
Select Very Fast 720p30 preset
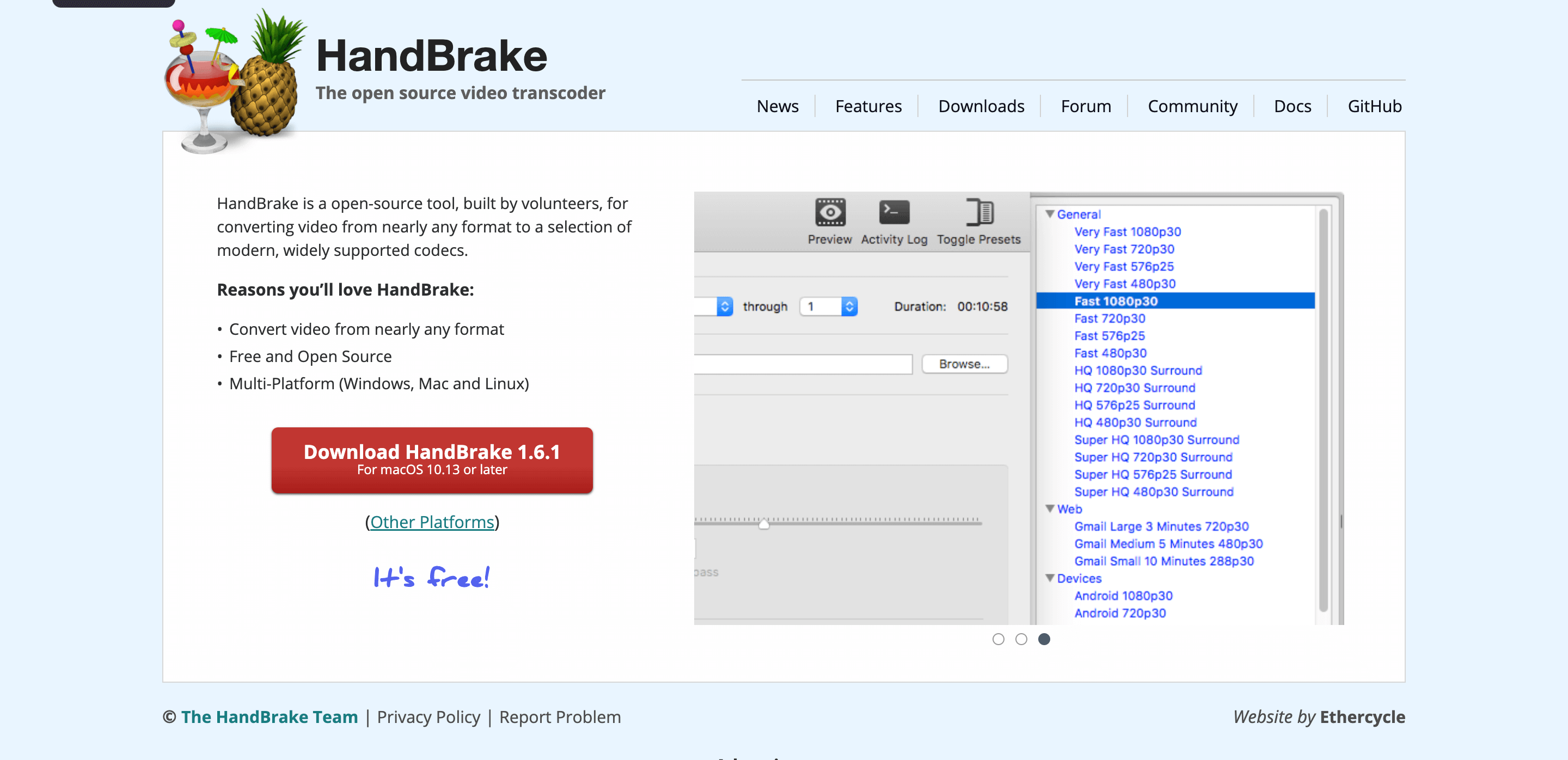[x=1124, y=249]
